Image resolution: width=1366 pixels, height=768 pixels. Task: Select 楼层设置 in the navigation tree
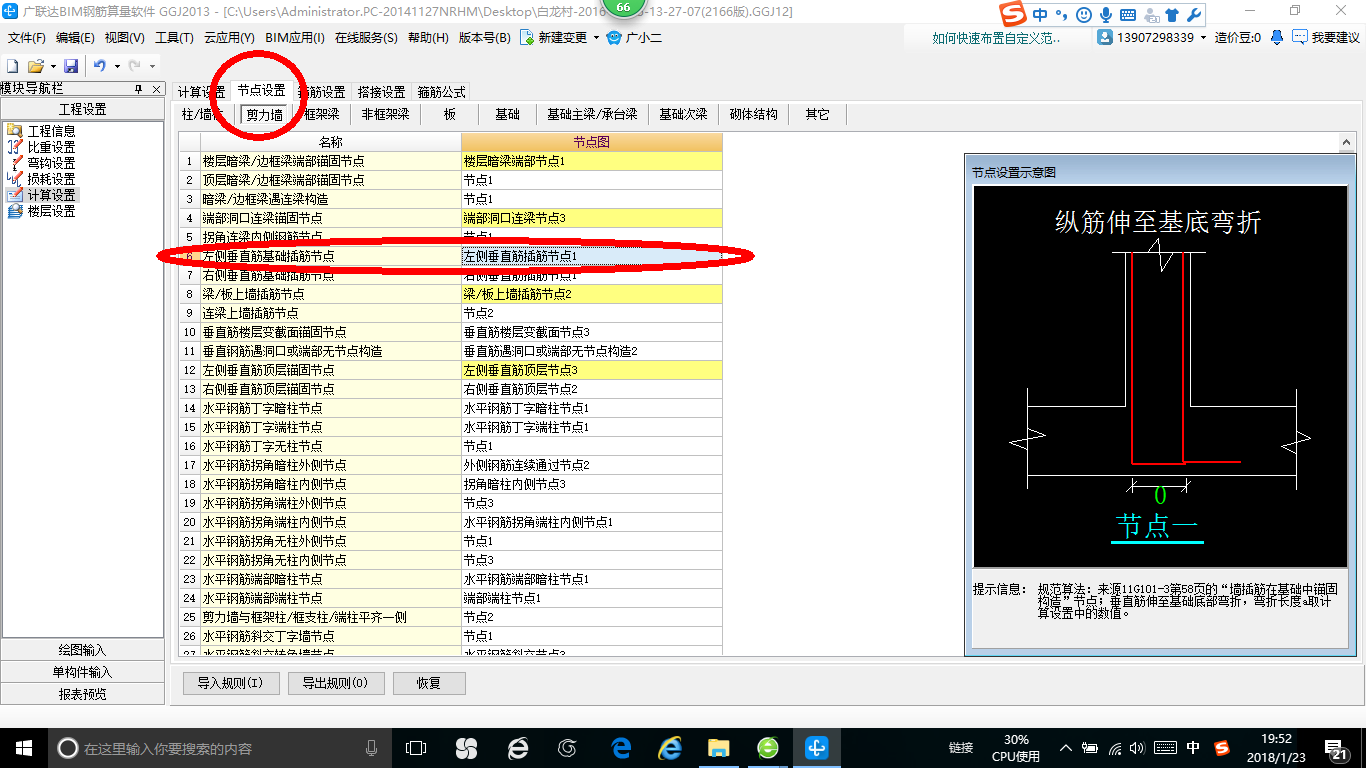[50, 211]
